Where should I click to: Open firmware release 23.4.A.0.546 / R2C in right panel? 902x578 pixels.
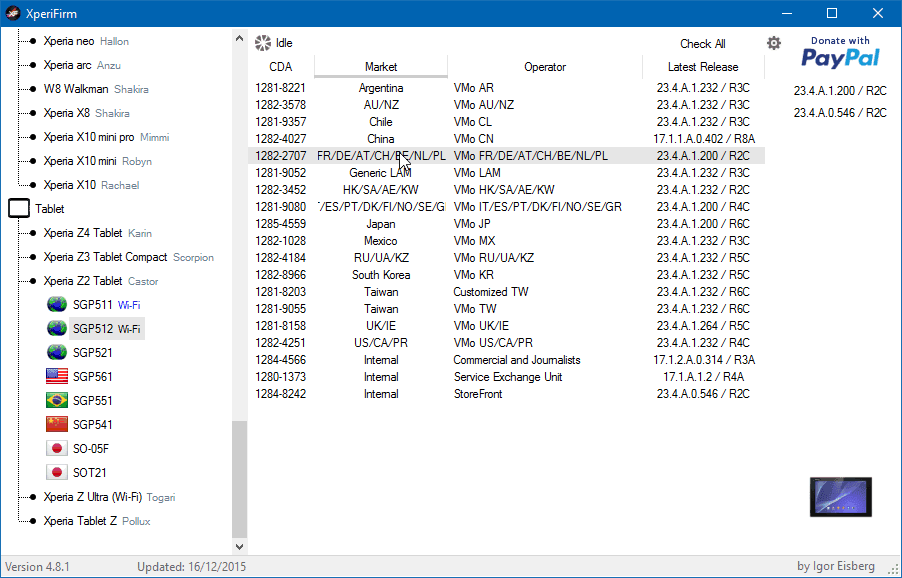click(840, 113)
